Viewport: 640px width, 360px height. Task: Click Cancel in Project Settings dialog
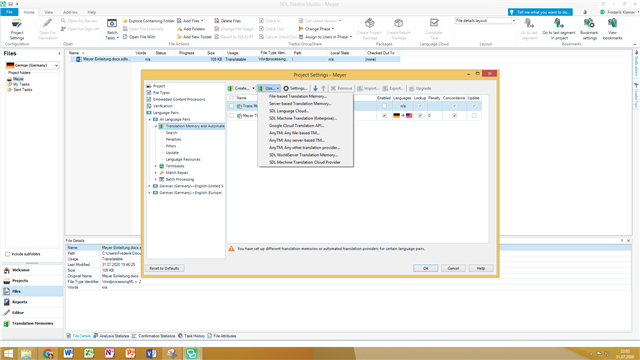coord(453,268)
